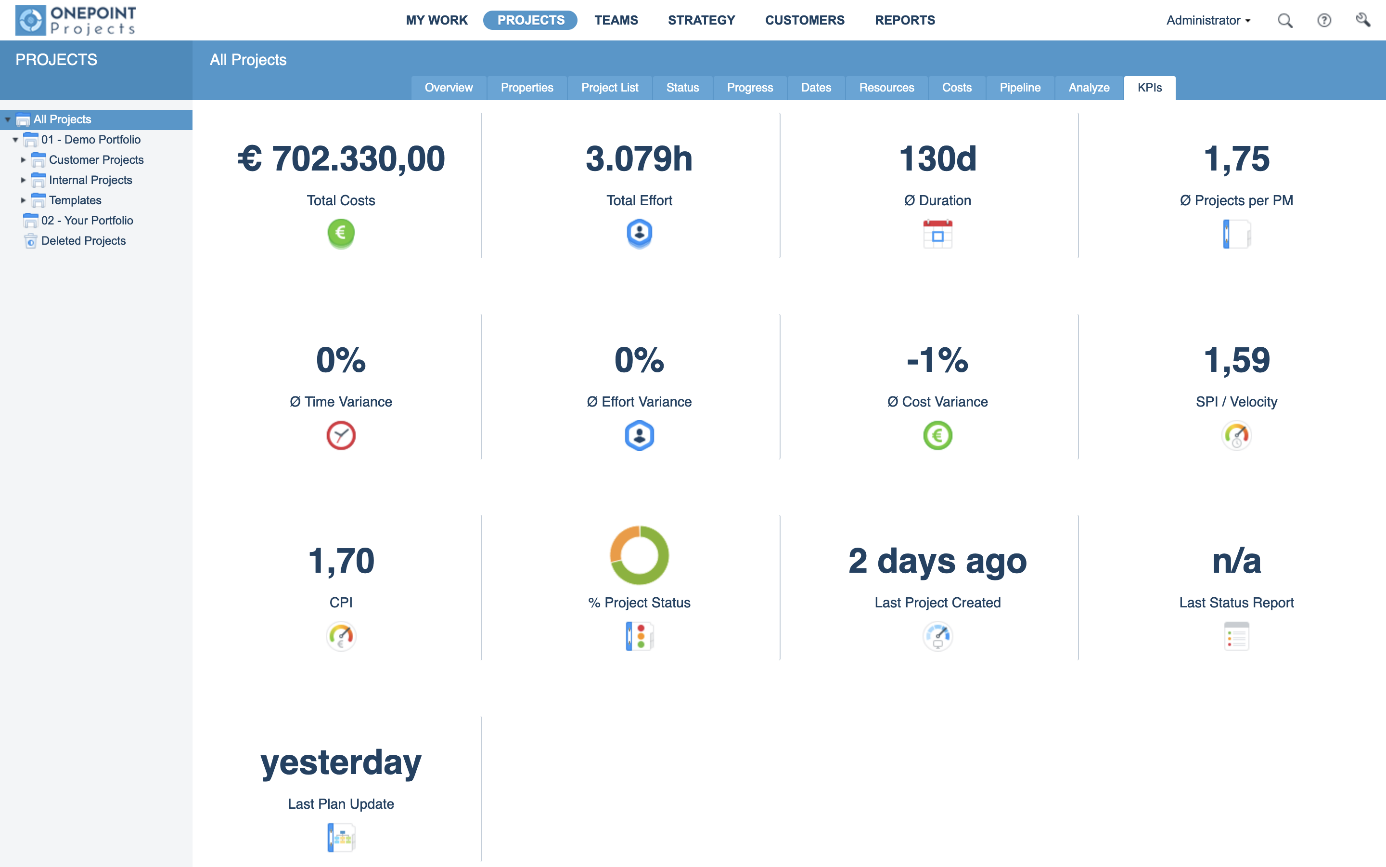Click the Effort Variance person icon
The image size is (1386, 867).
pyautogui.click(x=639, y=436)
